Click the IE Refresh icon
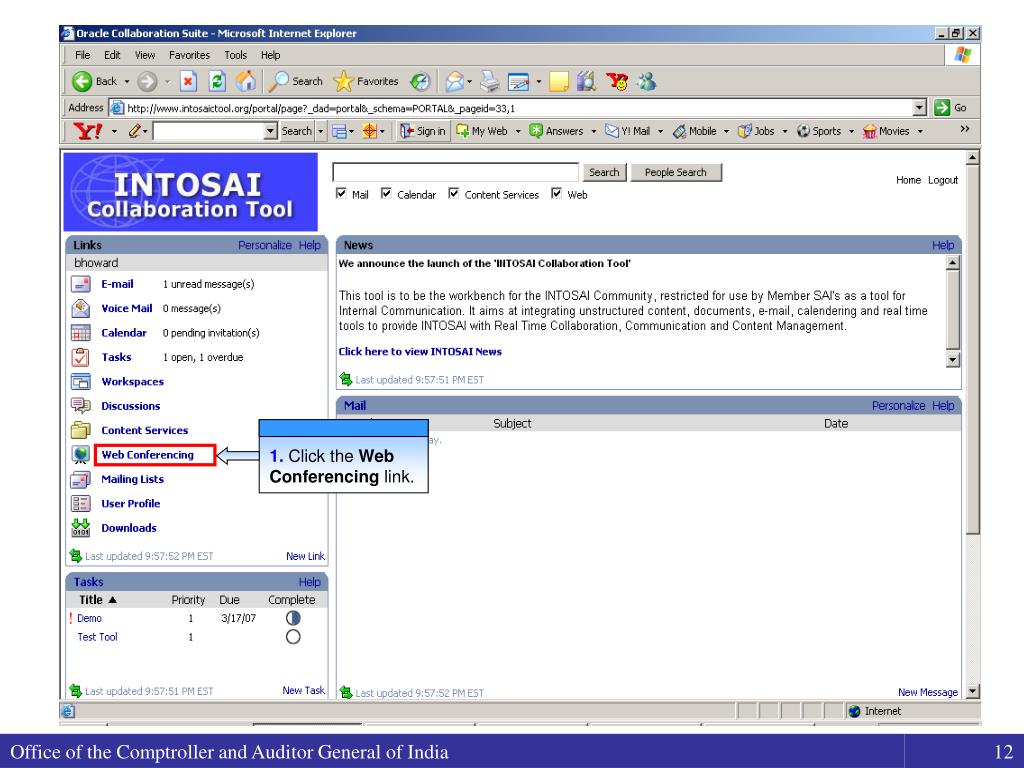 217,82
